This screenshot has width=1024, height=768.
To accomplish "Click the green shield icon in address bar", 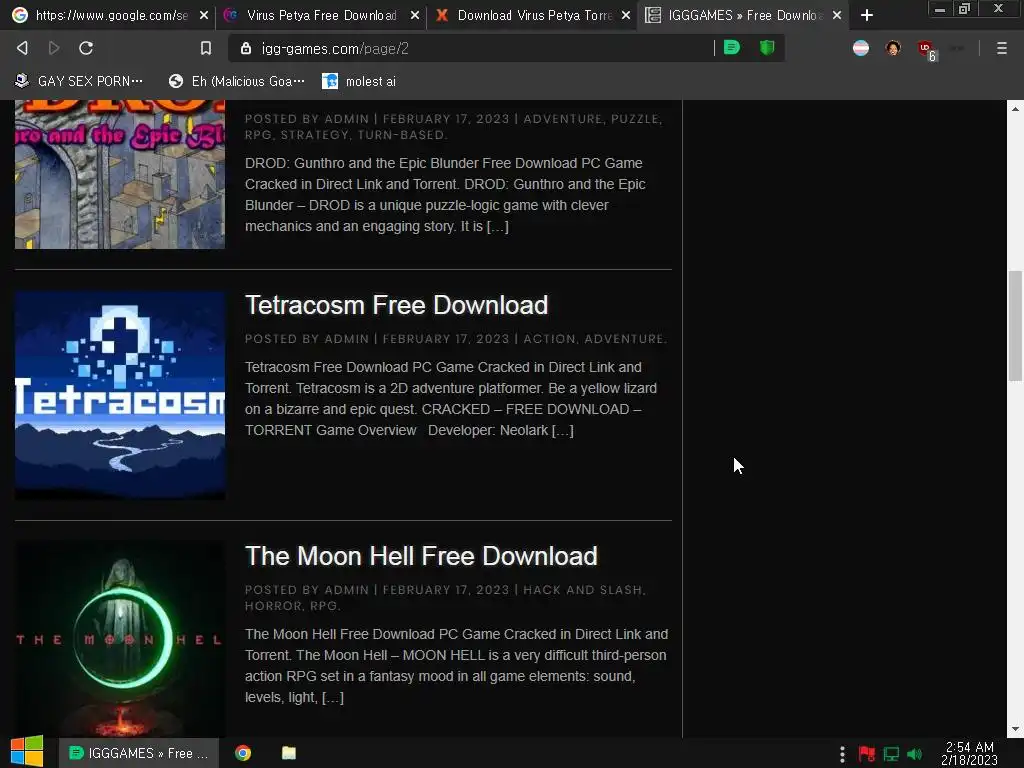I will point(767,48).
